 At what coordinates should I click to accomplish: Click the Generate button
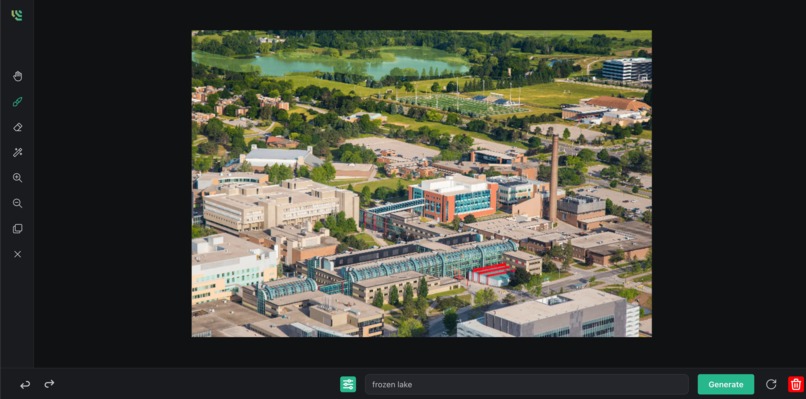click(x=726, y=384)
